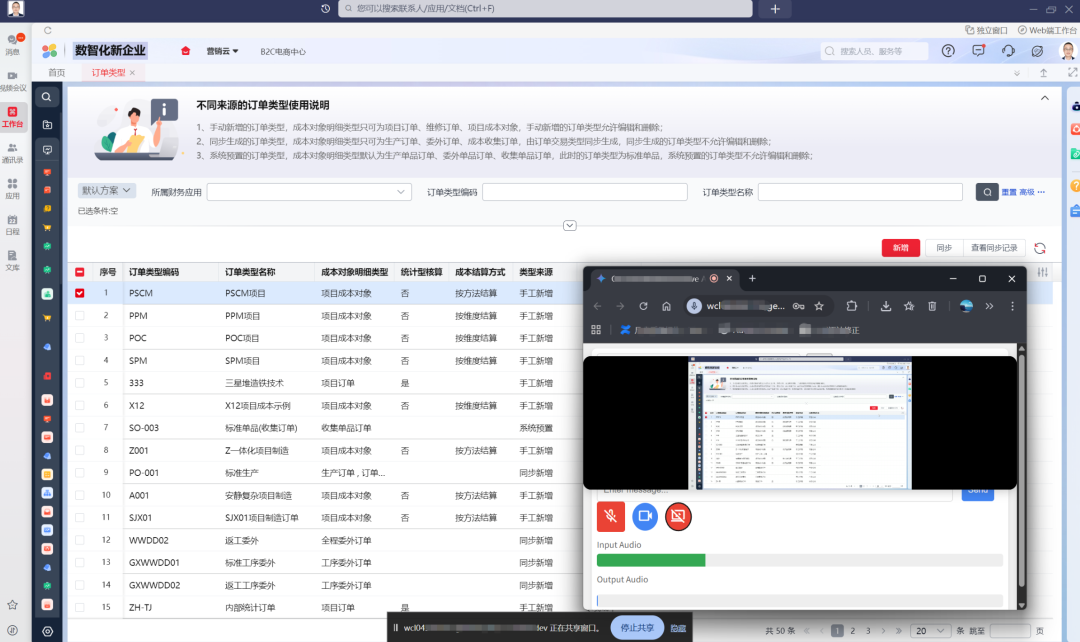The width and height of the screenshot is (1080, 642).
Task: Mute the microphone in the meeting window
Action: pos(611,518)
